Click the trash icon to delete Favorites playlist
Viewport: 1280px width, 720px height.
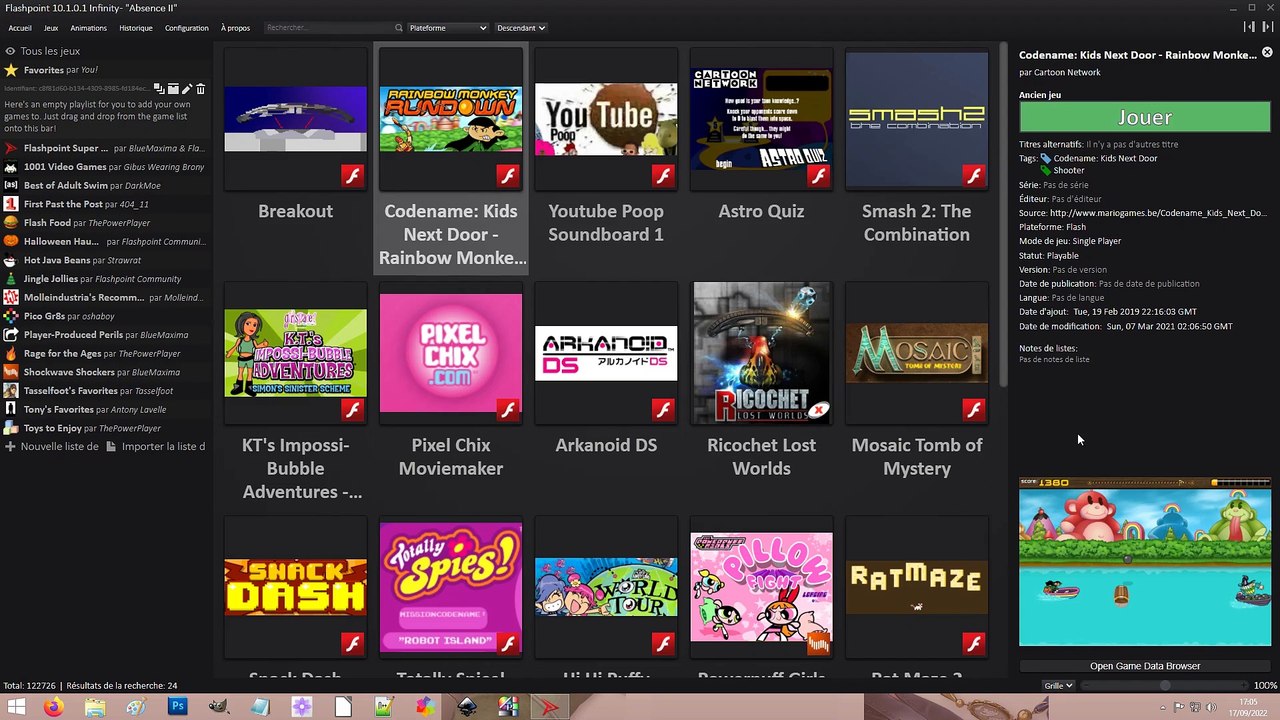click(200, 89)
